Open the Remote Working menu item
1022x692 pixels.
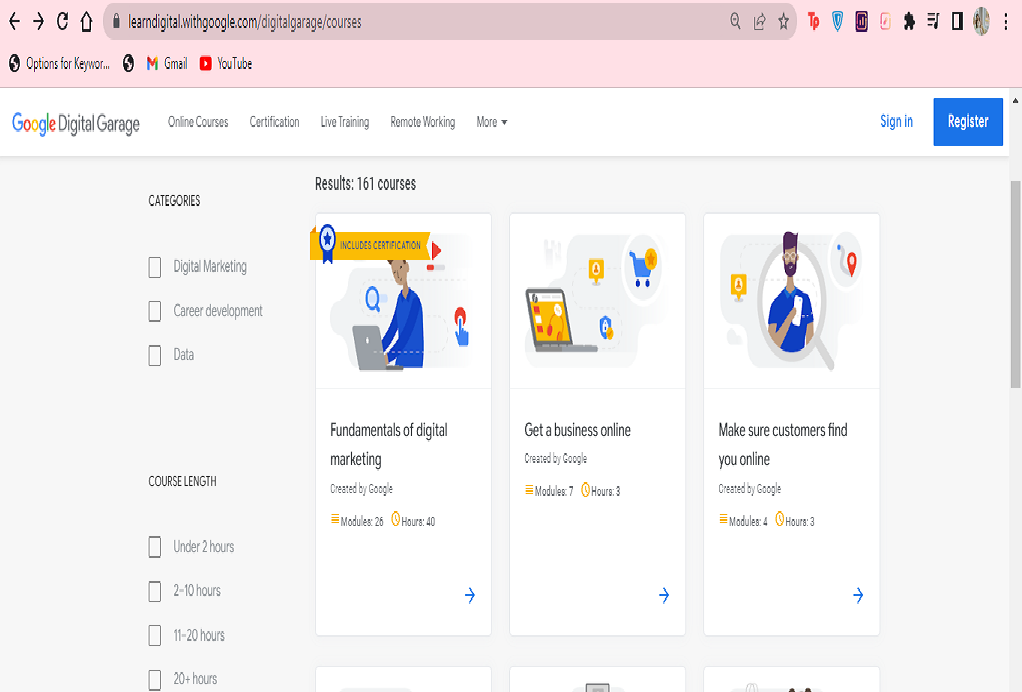click(422, 122)
